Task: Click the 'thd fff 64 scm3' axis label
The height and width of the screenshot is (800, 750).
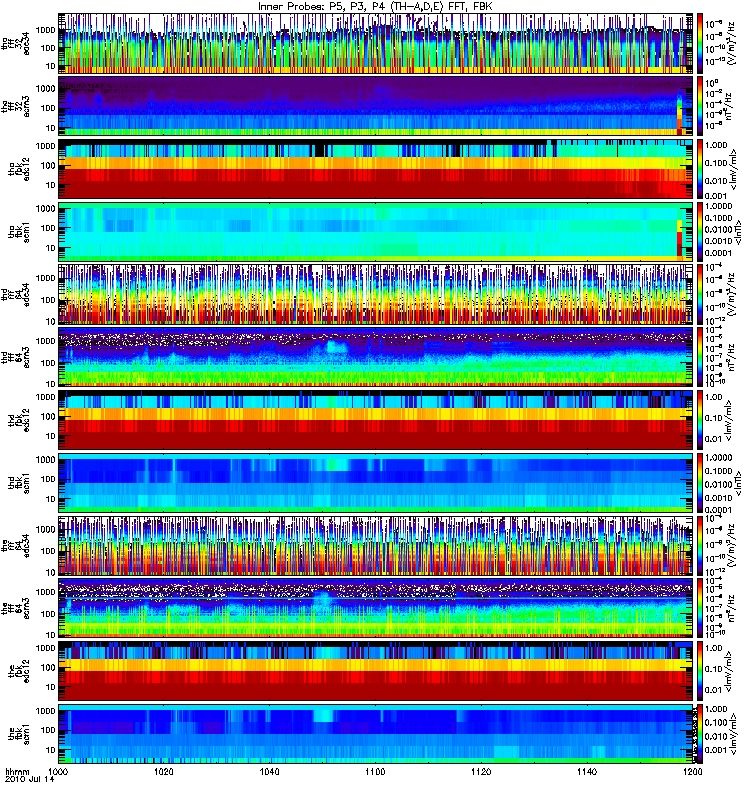Action: coord(15,357)
